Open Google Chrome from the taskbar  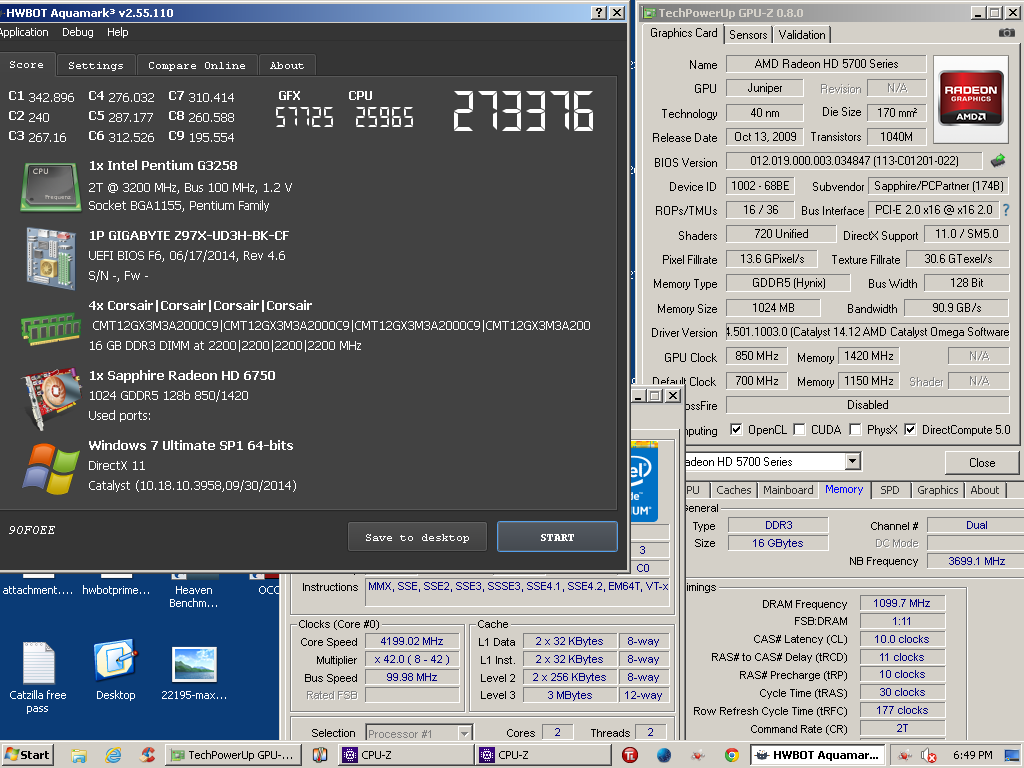pos(731,755)
